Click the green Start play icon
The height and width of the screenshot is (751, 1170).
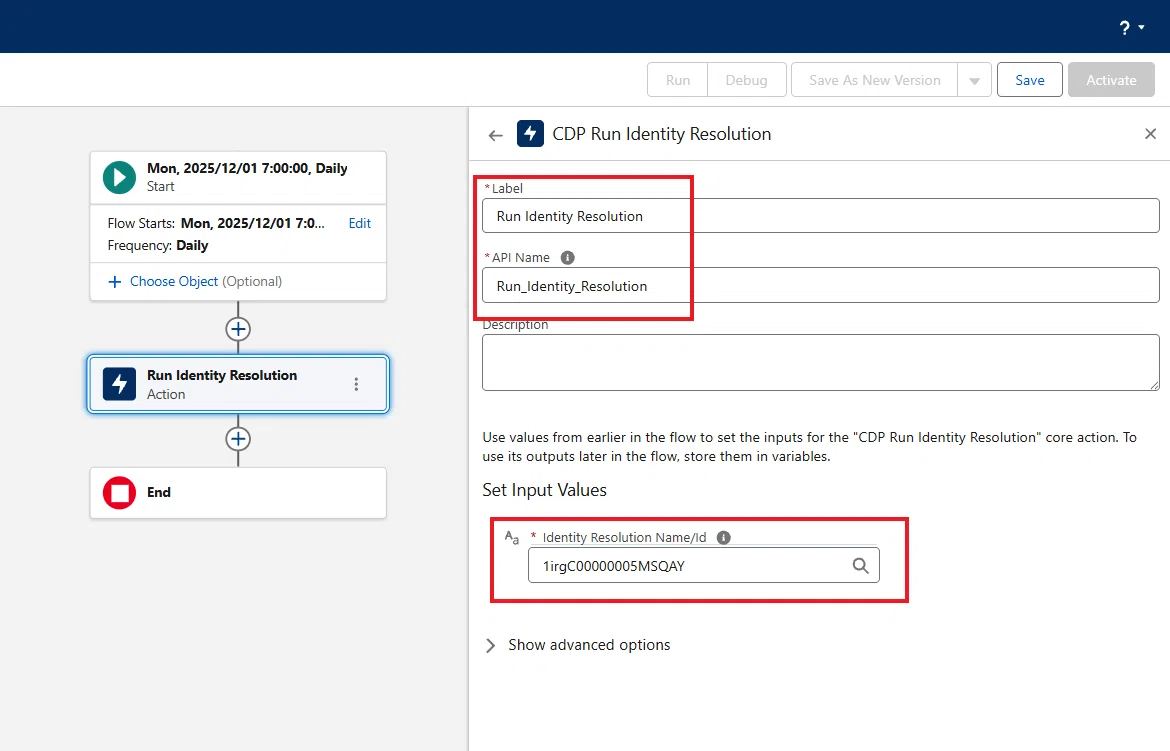pos(119,178)
